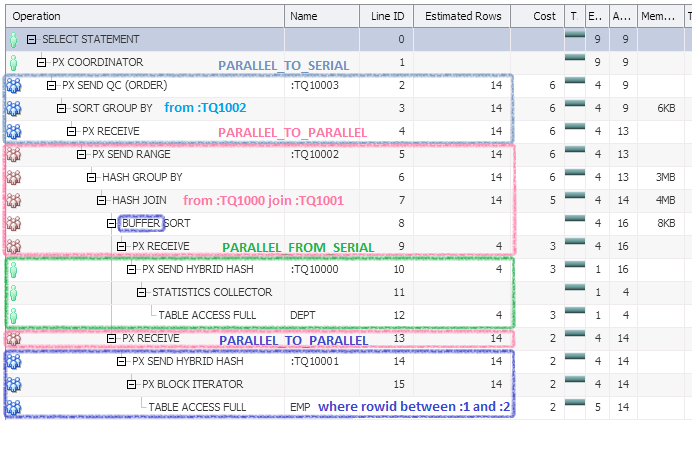Click the Estimated Rows column header
This screenshot has height=454, width=692.
click(460, 16)
